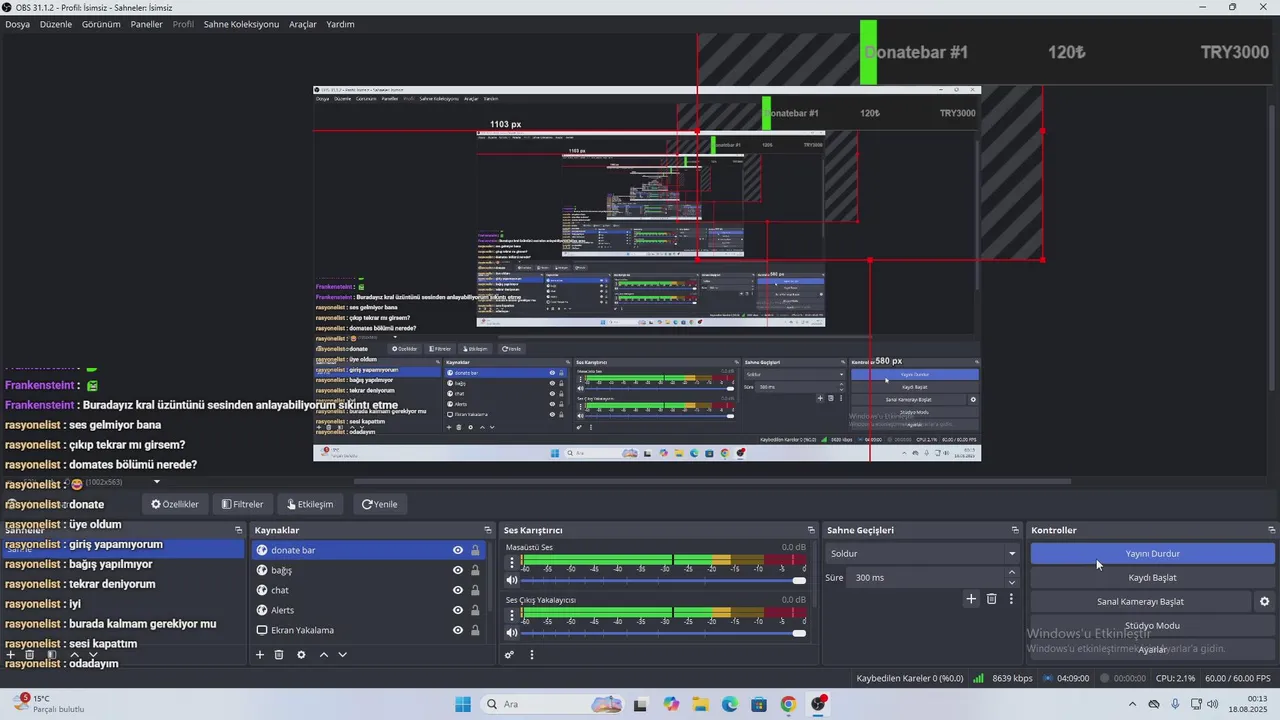This screenshot has width=1280, height=720.
Task: Undock the Ses Karıştırıcı panel float icon
Action: coord(811,530)
